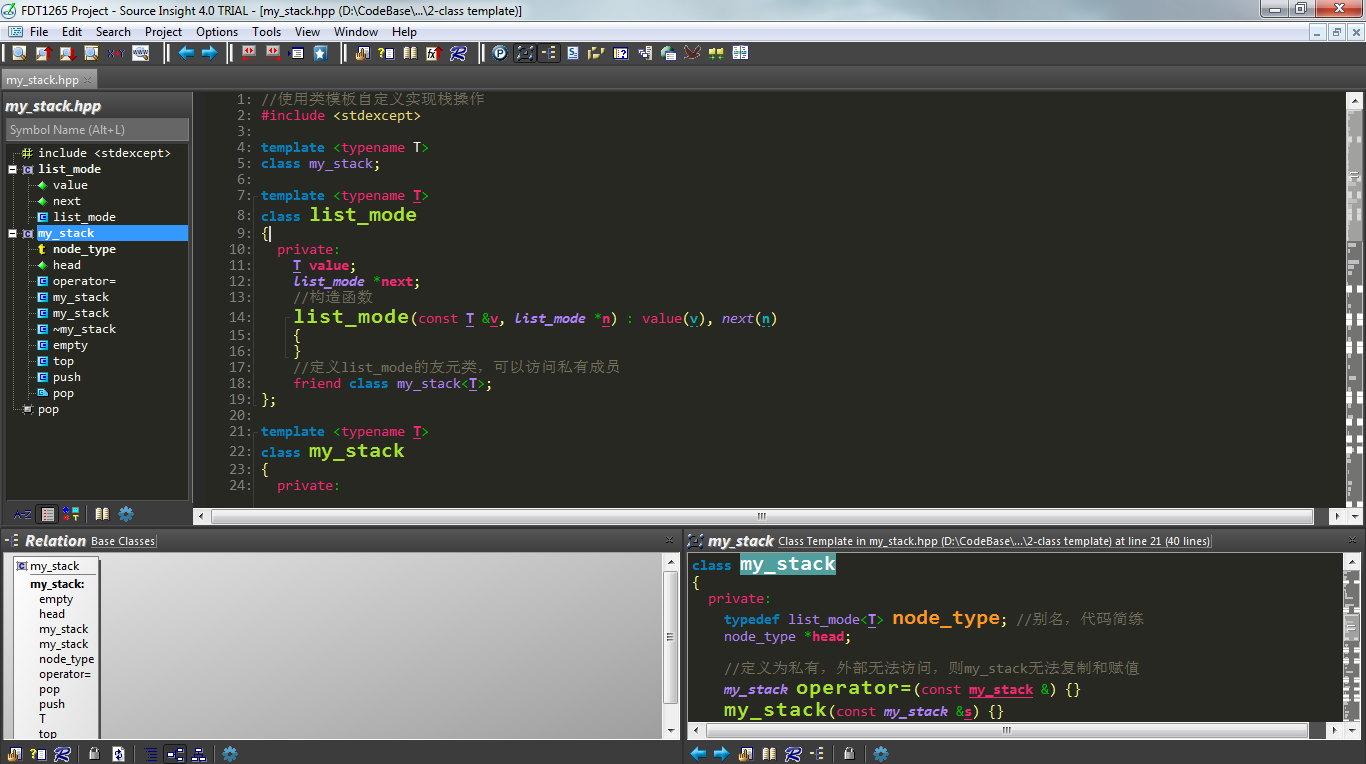The image size is (1366, 764).
Task: Click the bookmark star toolbar icon
Action: click(x=320, y=53)
